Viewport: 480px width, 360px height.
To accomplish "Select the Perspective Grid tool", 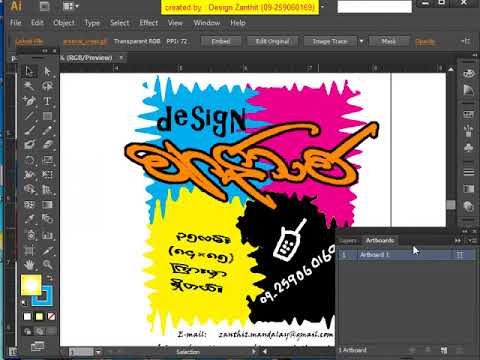I will click(47, 189).
